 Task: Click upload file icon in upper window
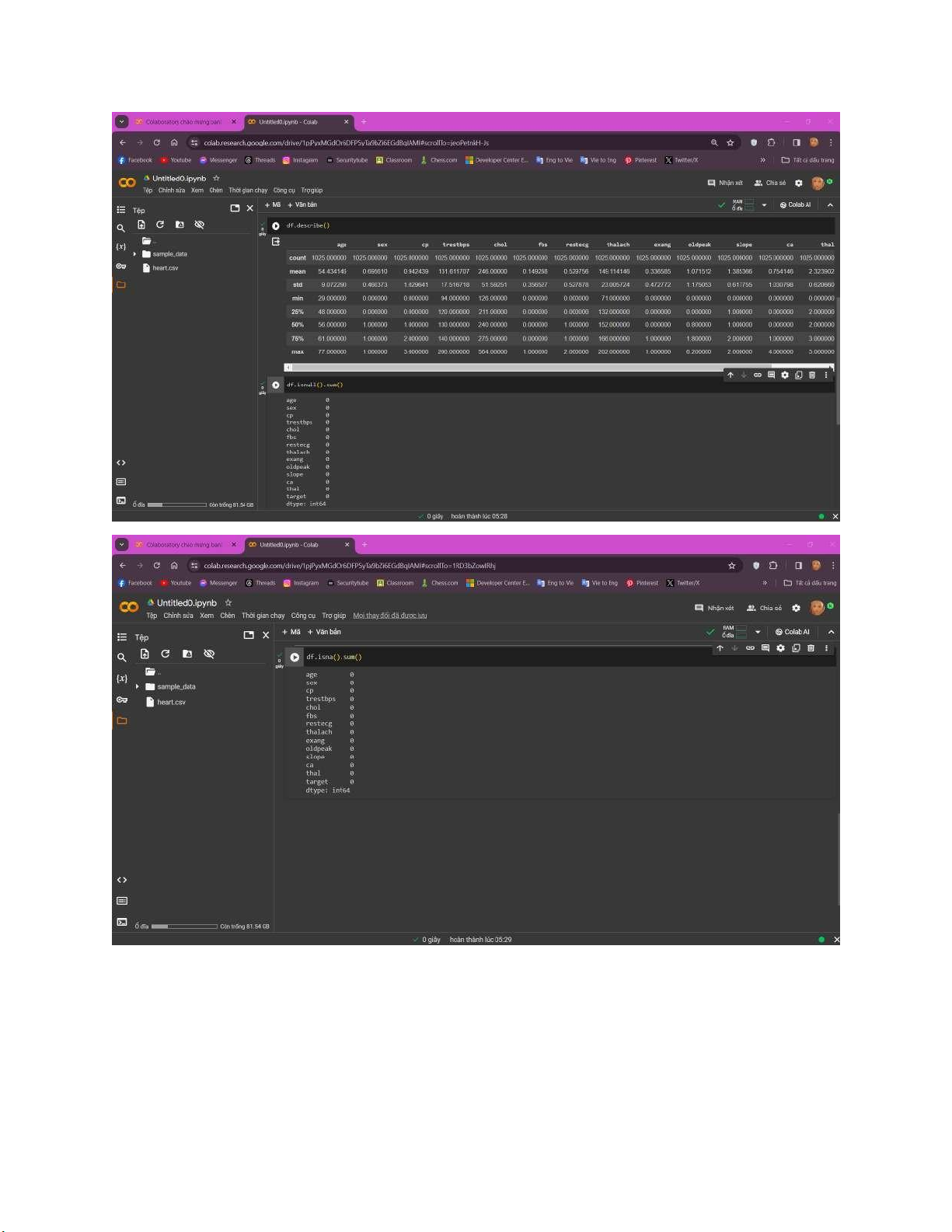click(x=141, y=225)
